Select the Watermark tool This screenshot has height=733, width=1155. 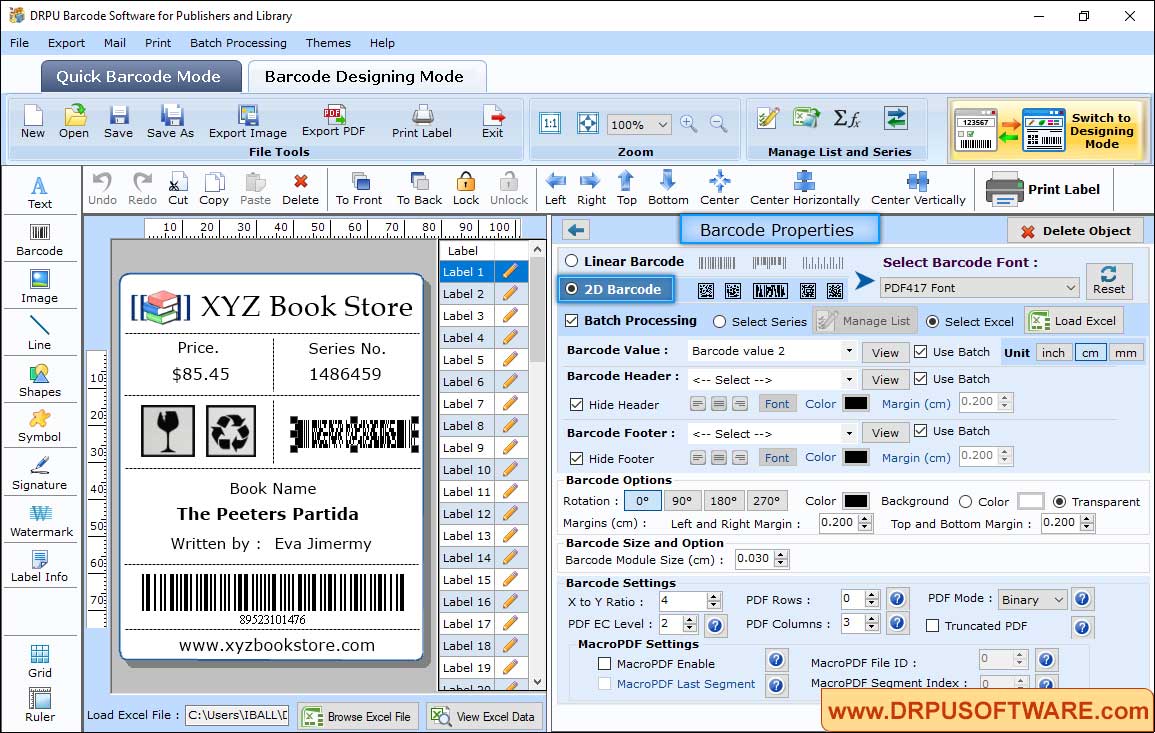pyautogui.click(x=41, y=521)
